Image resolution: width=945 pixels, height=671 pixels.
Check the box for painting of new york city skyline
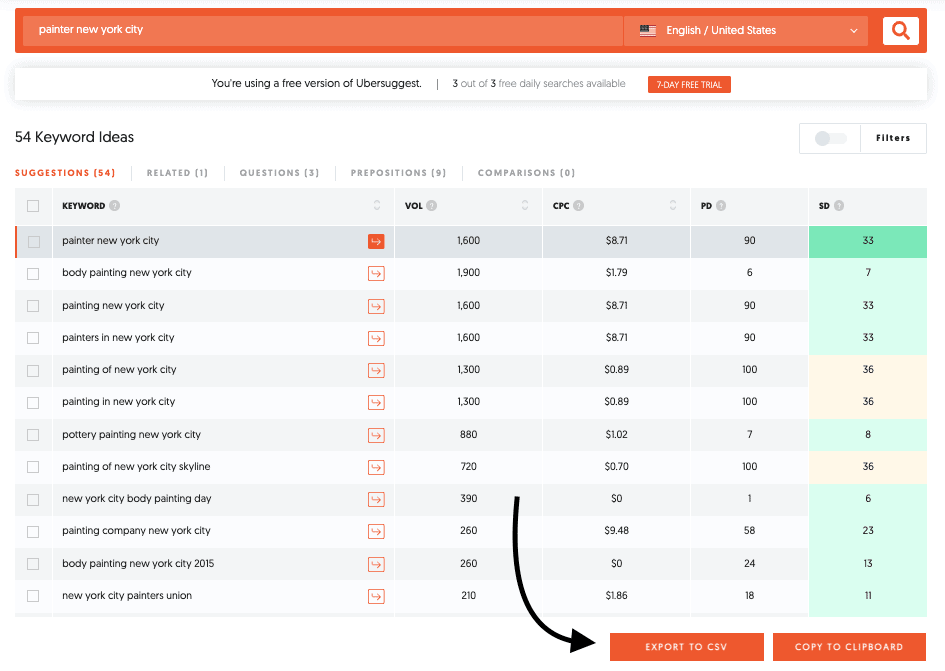(x=33, y=467)
